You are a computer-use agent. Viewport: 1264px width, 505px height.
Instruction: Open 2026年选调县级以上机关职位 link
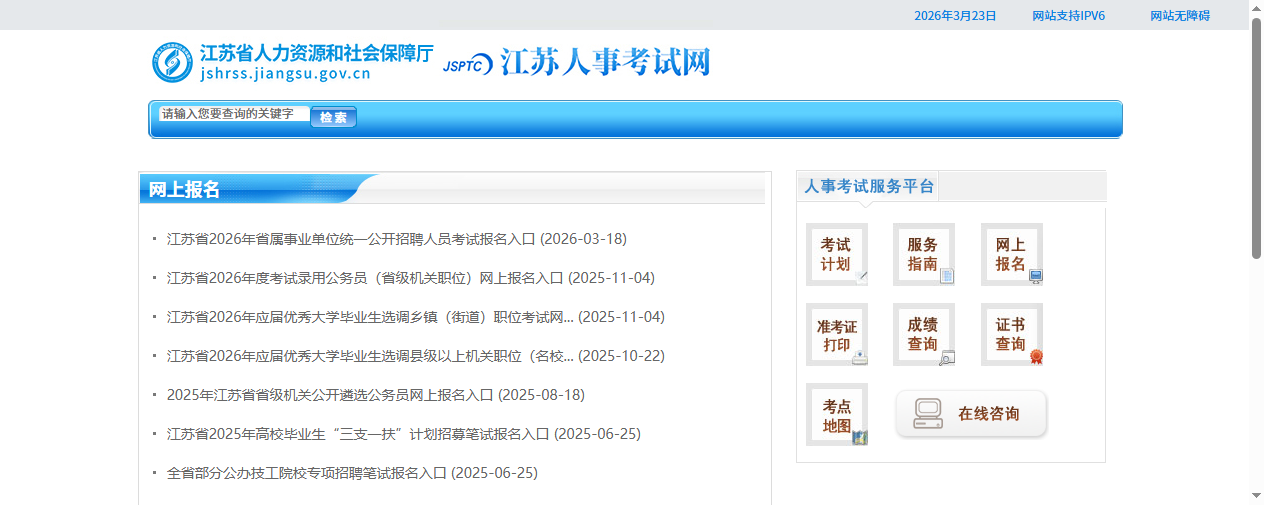(416, 356)
